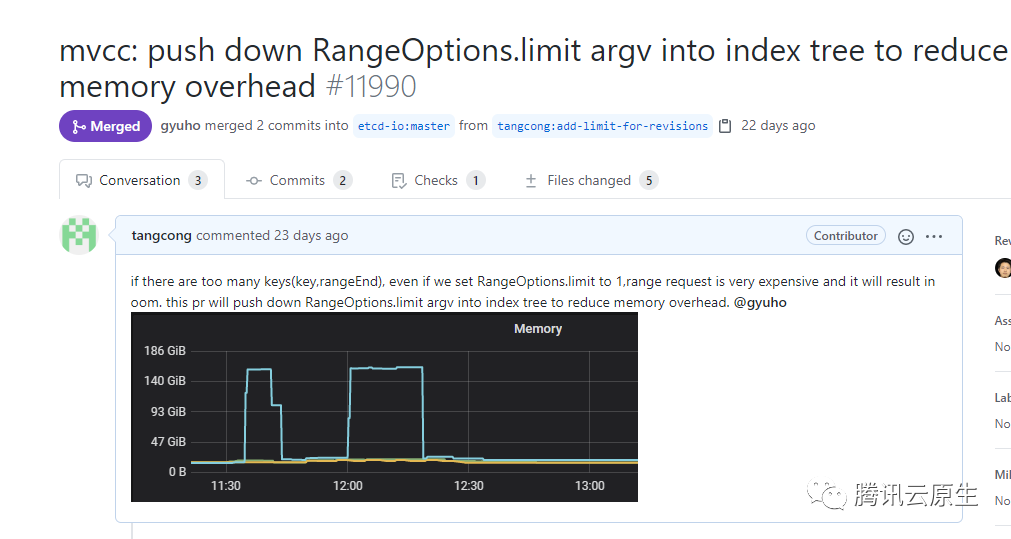Click the @gyuho mention in comment
This screenshot has width=1011, height=539.
760,302
